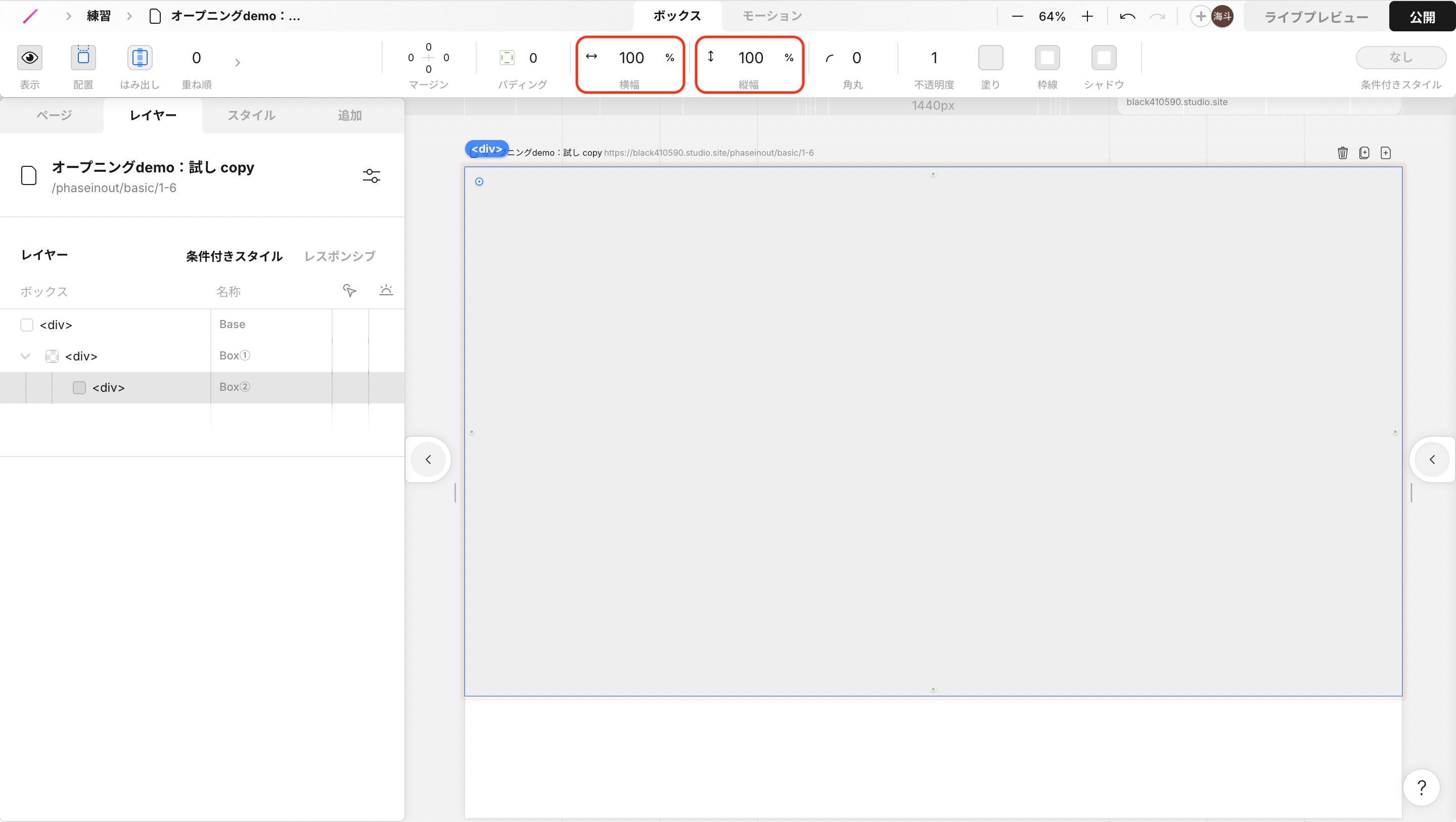Image resolution: width=1456 pixels, height=822 pixels.
Task: Open the 塗り fill color swatch
Action: [990, 57]
